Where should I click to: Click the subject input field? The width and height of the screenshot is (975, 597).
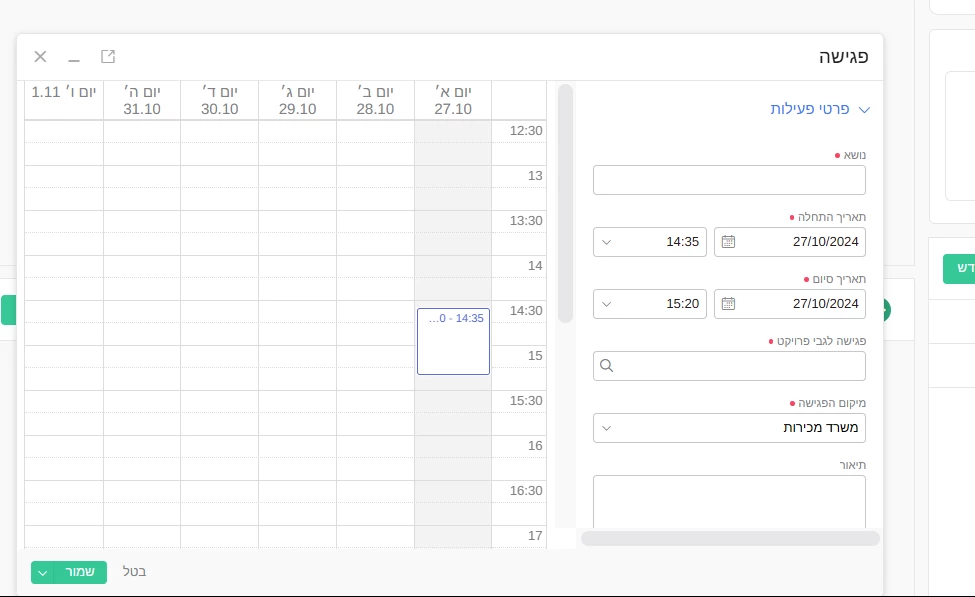coord(729,180)
